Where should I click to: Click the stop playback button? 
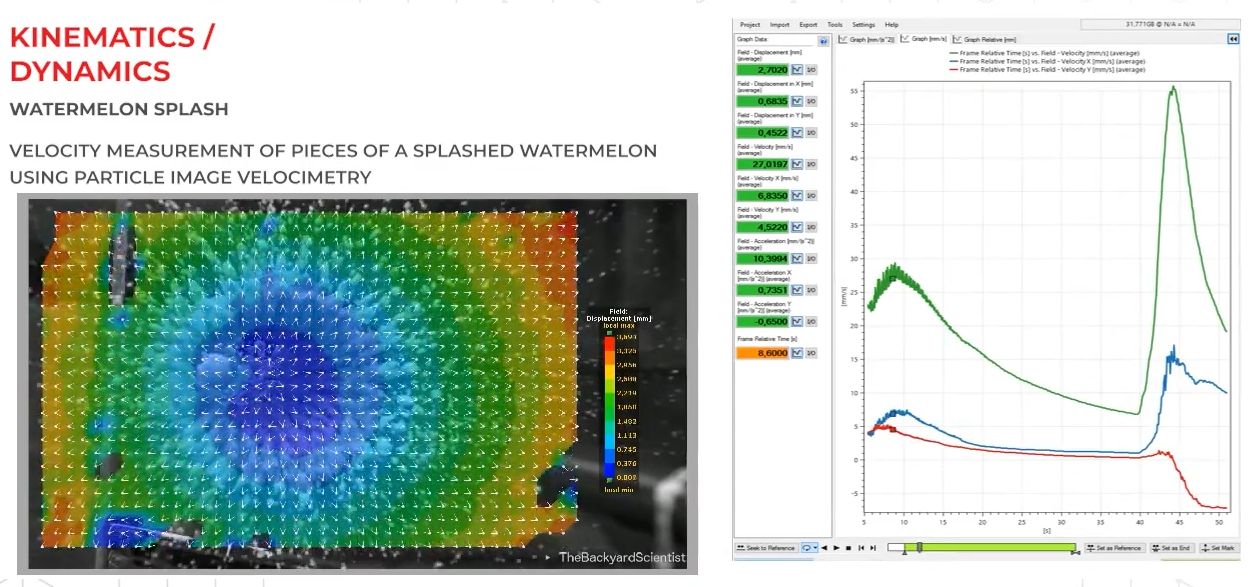pos(849,548)
